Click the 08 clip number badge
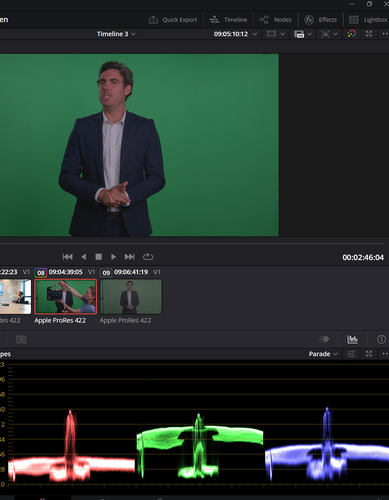 click(41, 273)
